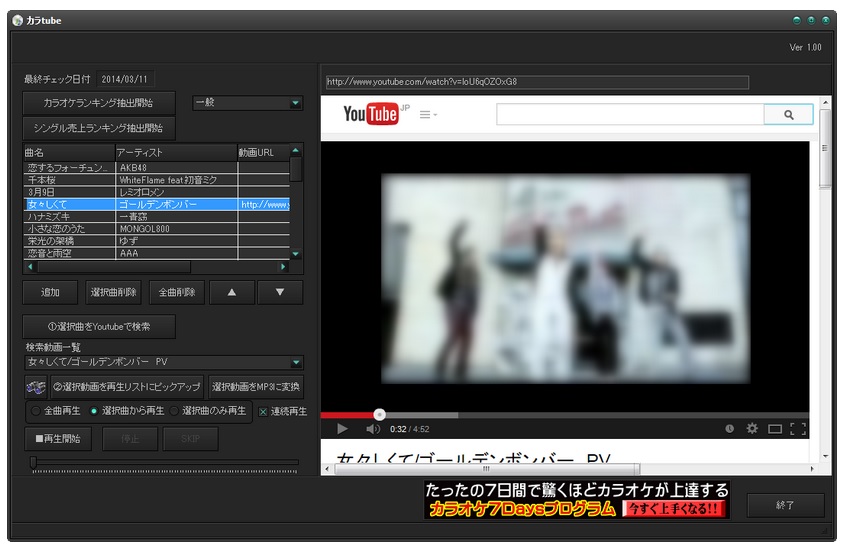Mute the video with the speaker icon
Viewport: 846px width, 554px height.
click(x=372, y=429)
